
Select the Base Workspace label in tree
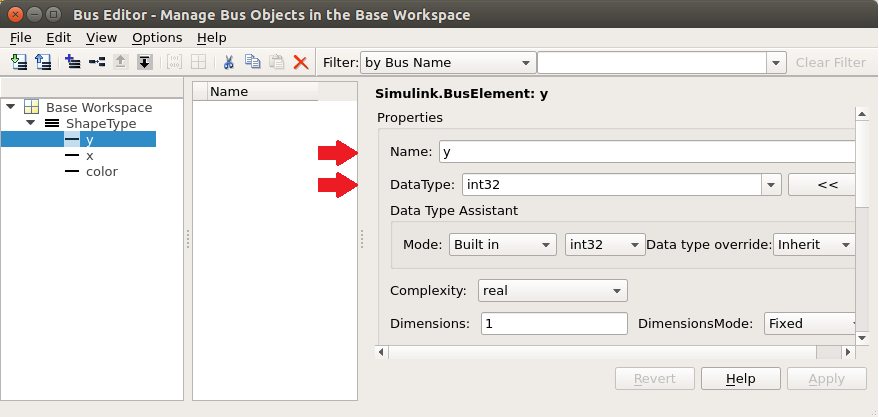[99, 107]
